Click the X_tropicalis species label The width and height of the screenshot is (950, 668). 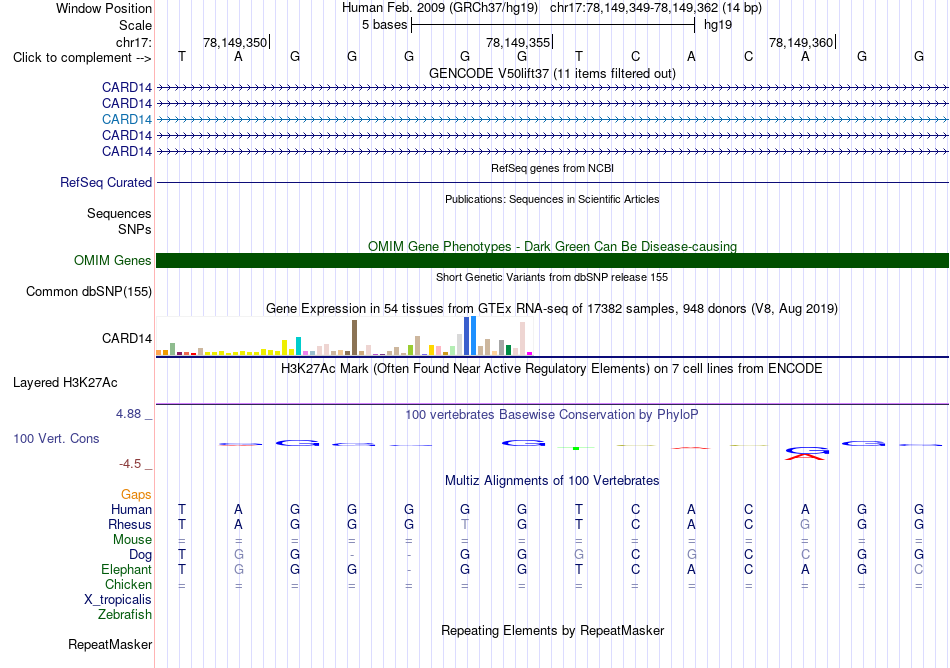(x=118, y=600)
